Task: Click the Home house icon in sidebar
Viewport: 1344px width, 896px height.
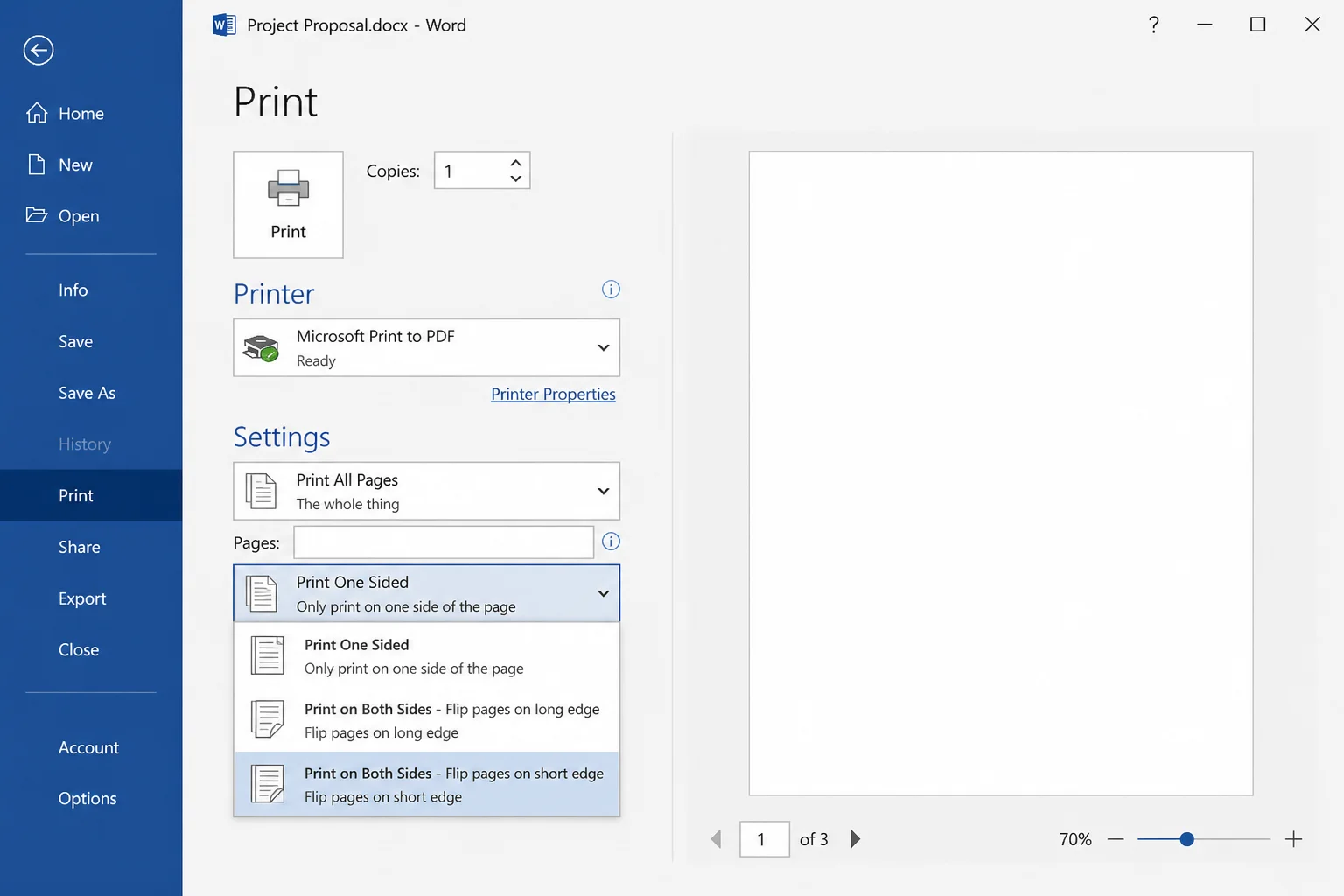Action: (x=37, y=113)
